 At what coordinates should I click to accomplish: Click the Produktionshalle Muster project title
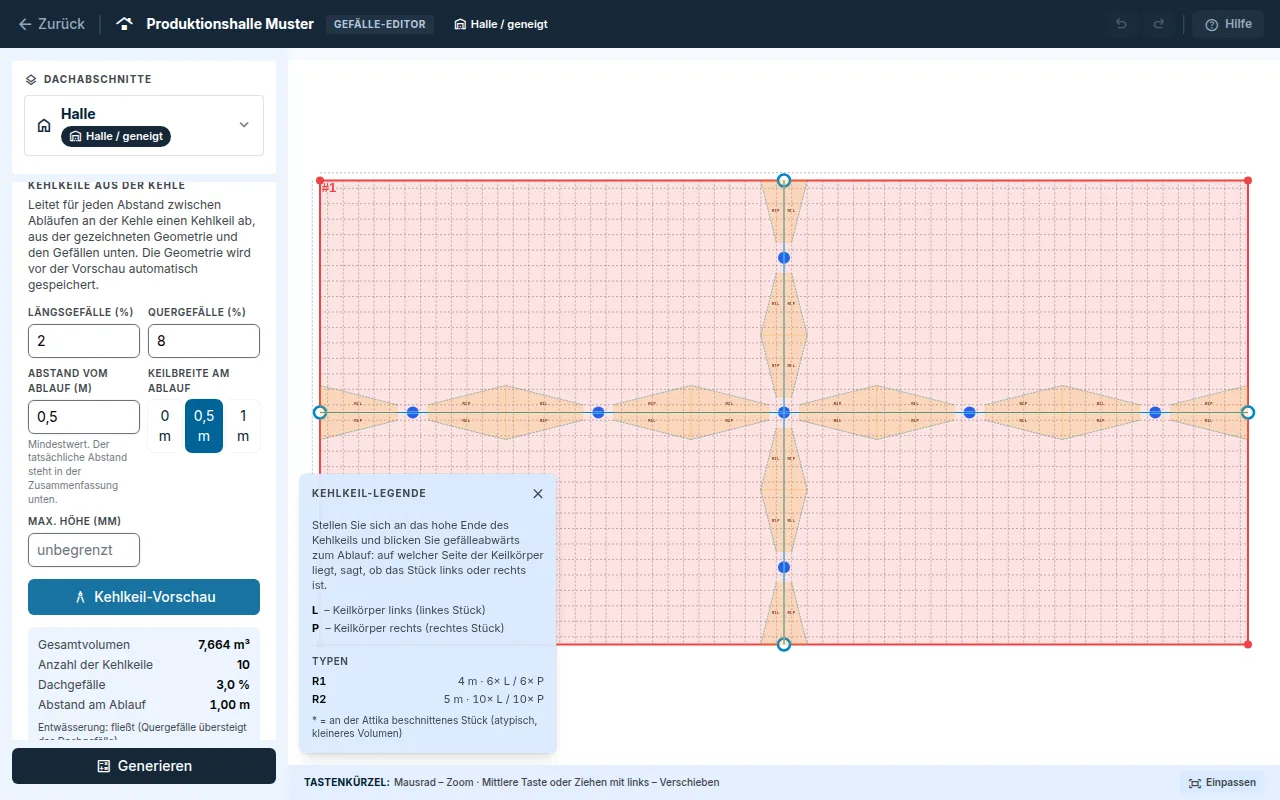coord(230,24)
